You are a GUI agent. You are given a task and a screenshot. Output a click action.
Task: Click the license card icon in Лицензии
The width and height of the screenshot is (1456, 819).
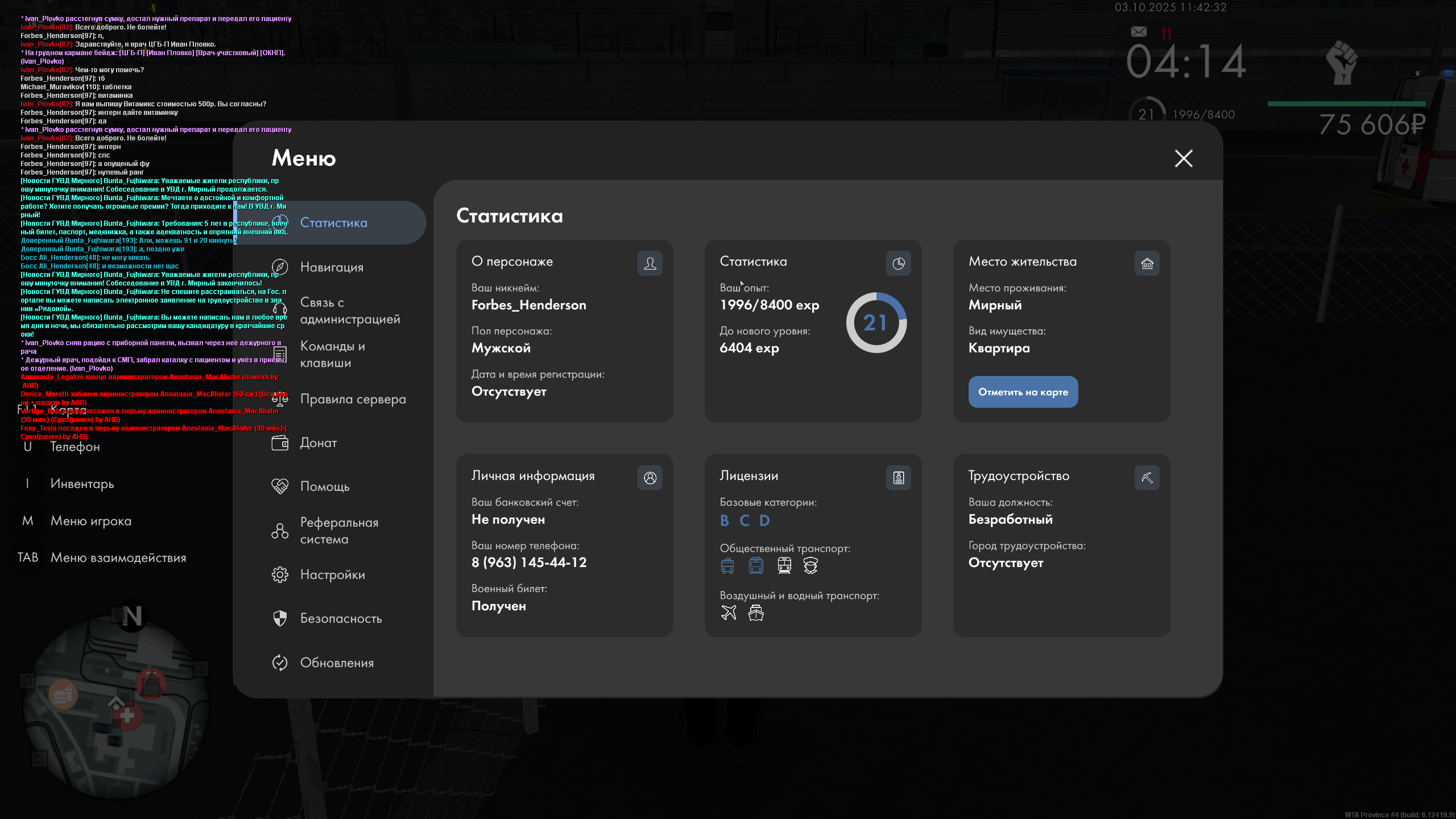[898, 478]
